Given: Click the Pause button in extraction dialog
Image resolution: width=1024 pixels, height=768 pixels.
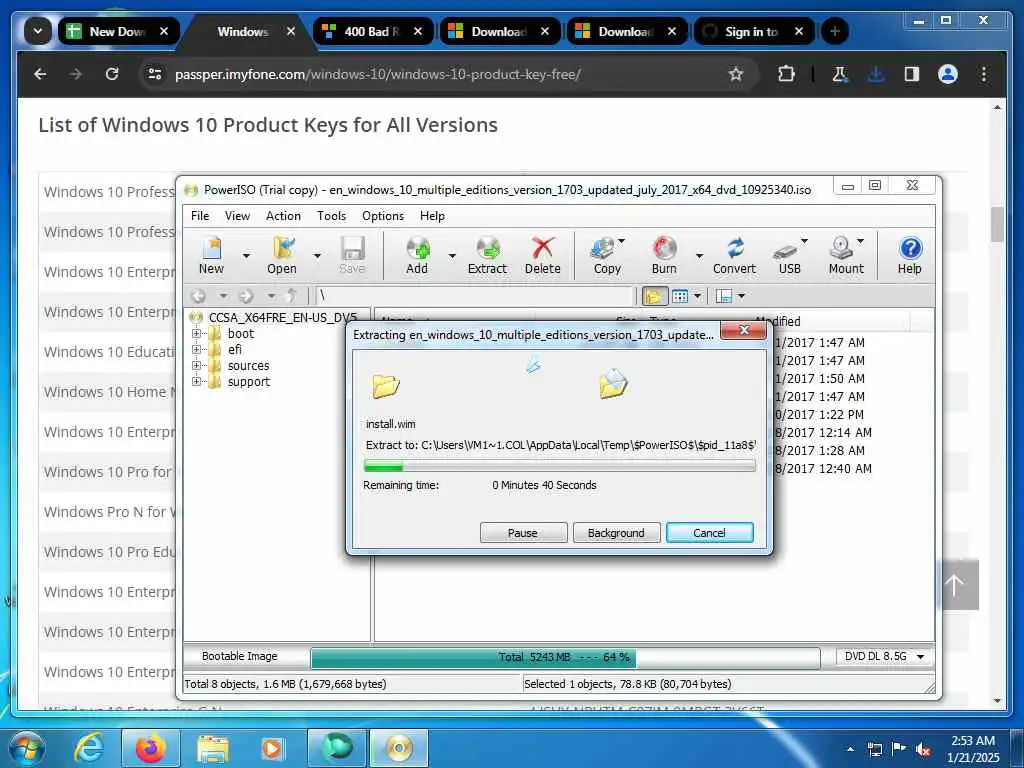Looking at the screenshot, I should coord(523,533).
